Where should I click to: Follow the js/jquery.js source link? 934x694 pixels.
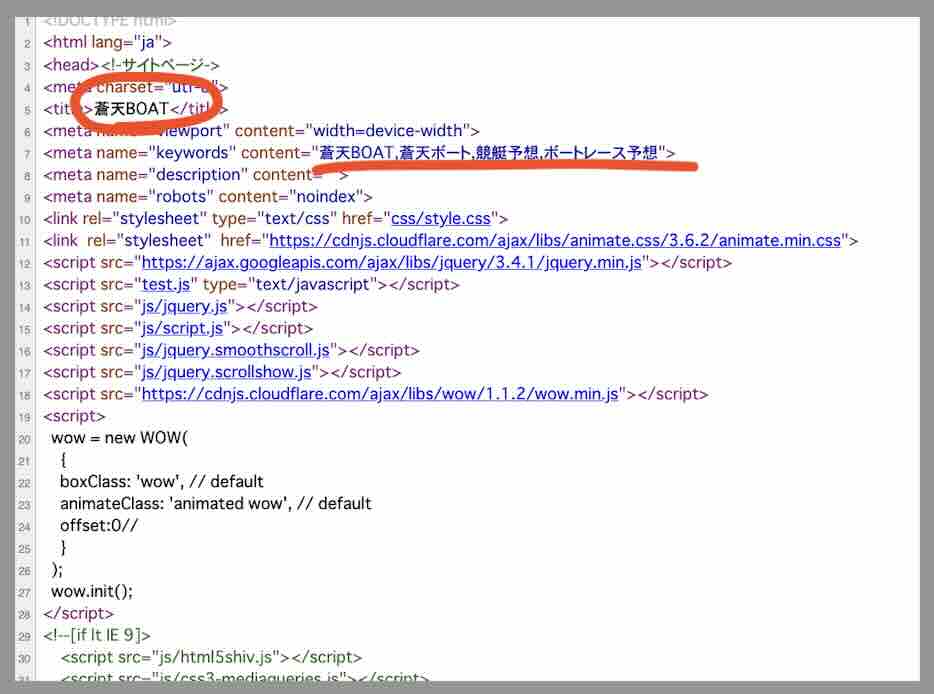(x=184, y=307)
